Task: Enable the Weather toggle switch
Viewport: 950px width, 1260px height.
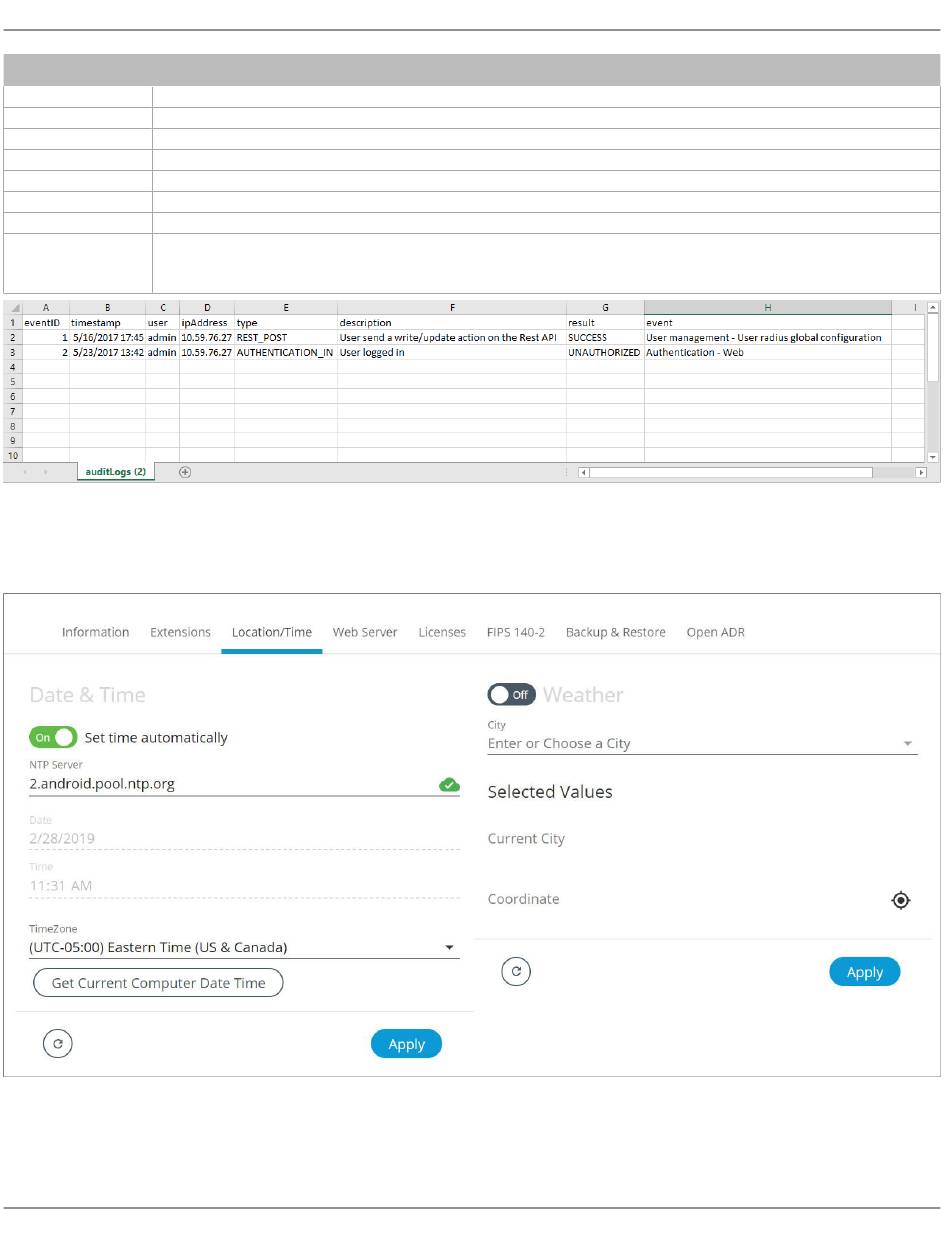Action: (511, 694)
